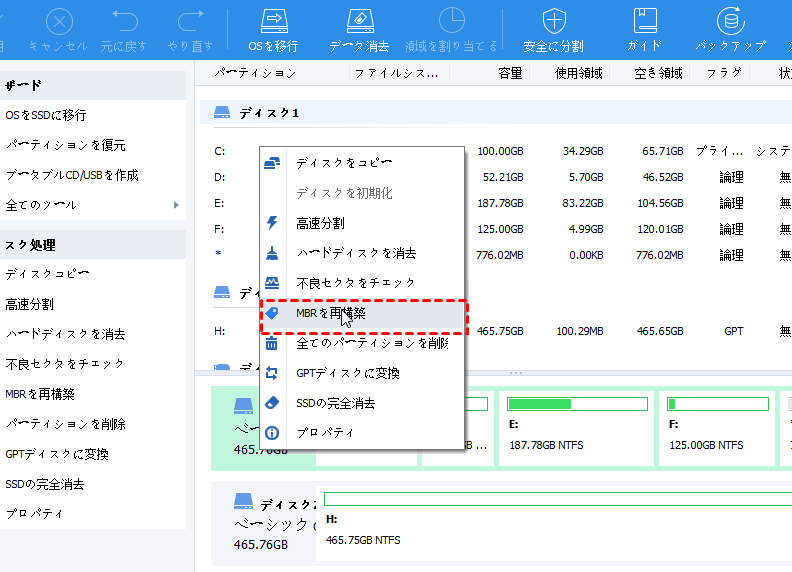Choose 不良セクタをチェック in context menu
Image resolution: width=792 pixels, height=572 pixels.
point(362,283)
